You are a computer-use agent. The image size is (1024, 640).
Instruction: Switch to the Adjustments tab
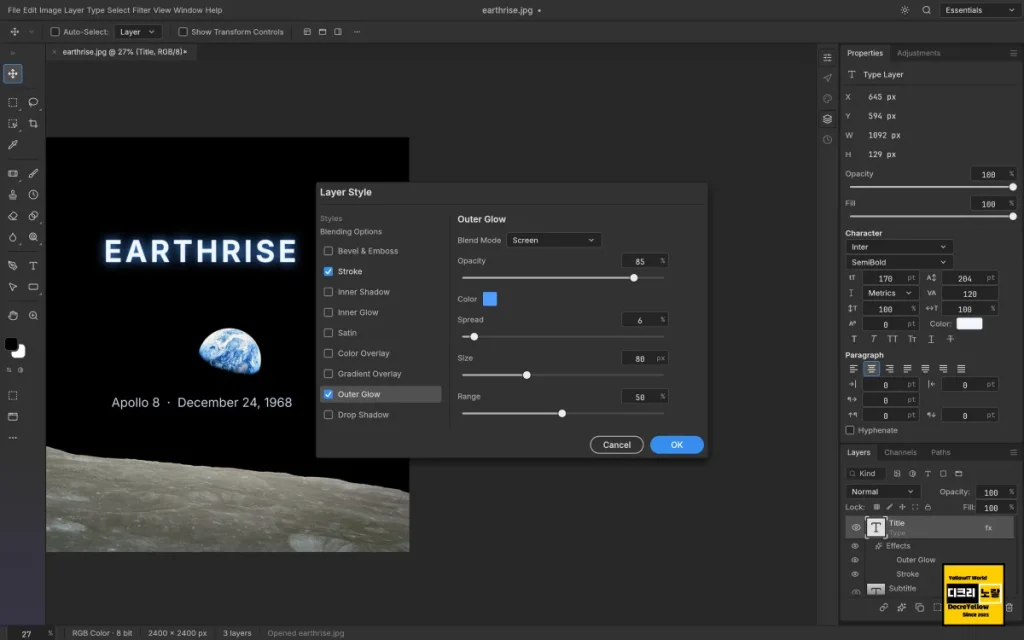tap(918, 53)
